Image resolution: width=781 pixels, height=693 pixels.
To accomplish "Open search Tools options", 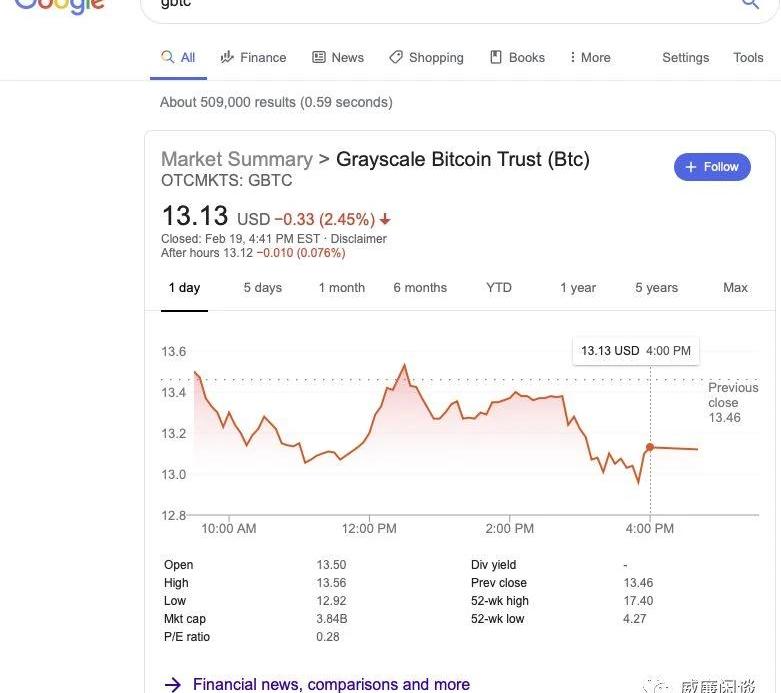I will coord(748,57).
